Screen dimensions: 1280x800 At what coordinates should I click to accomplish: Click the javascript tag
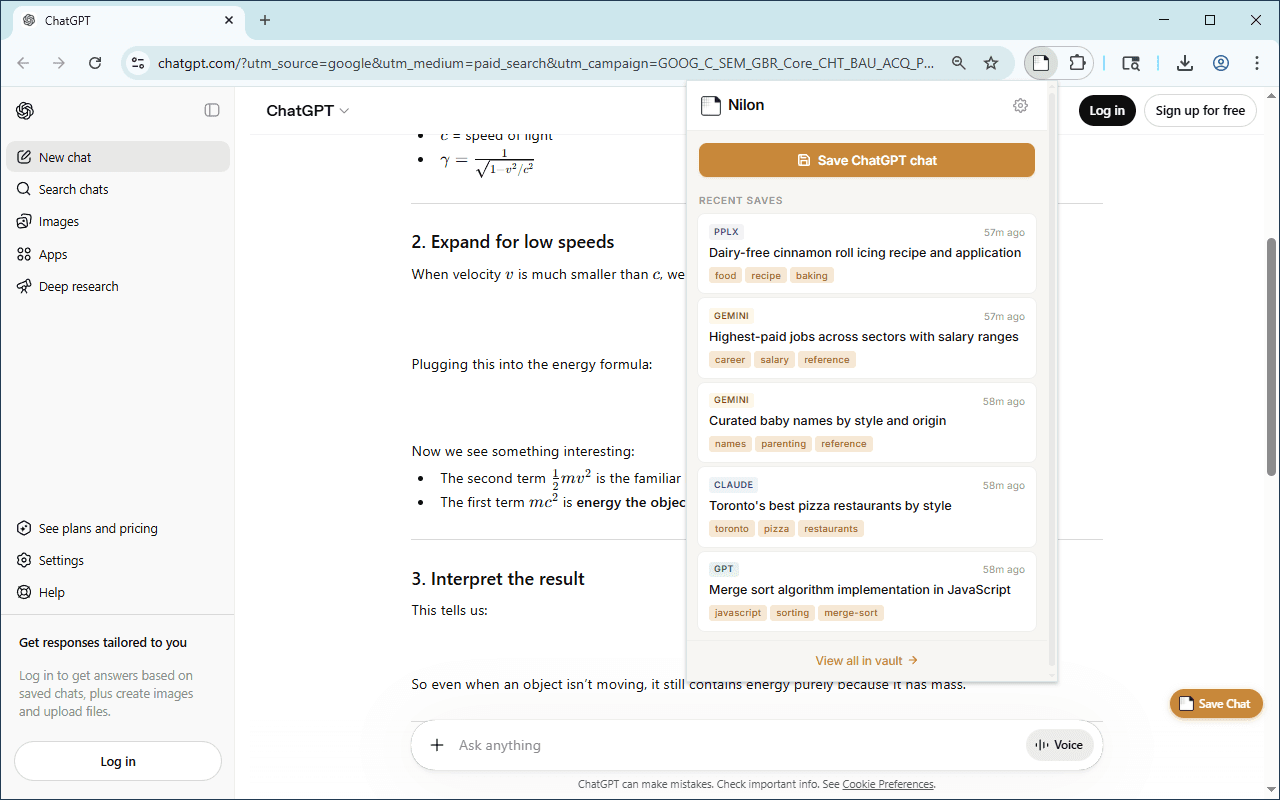click(x=738, y=613)
